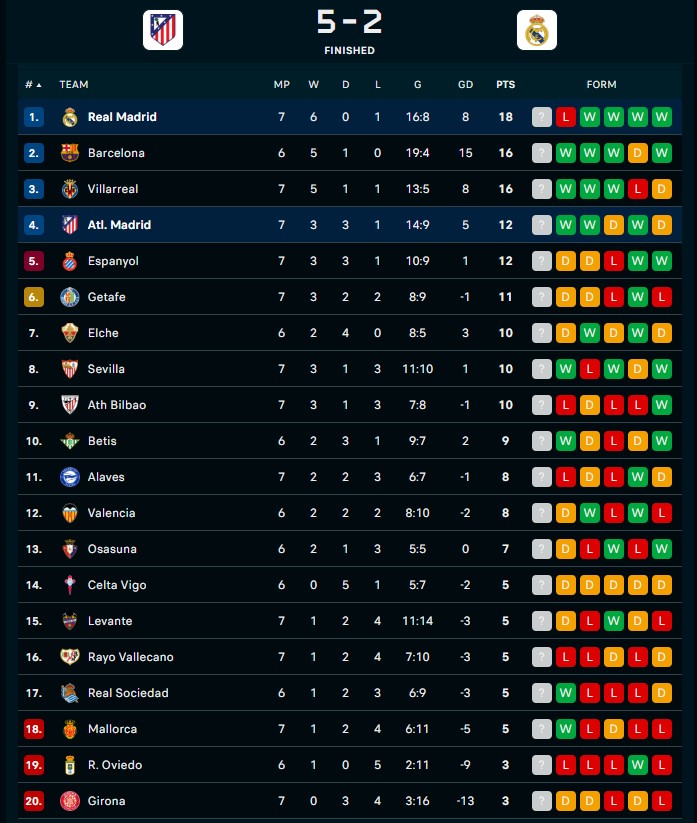The image size is (697, 823).
Task: Click the Getafe club badge
Action: 70,297
